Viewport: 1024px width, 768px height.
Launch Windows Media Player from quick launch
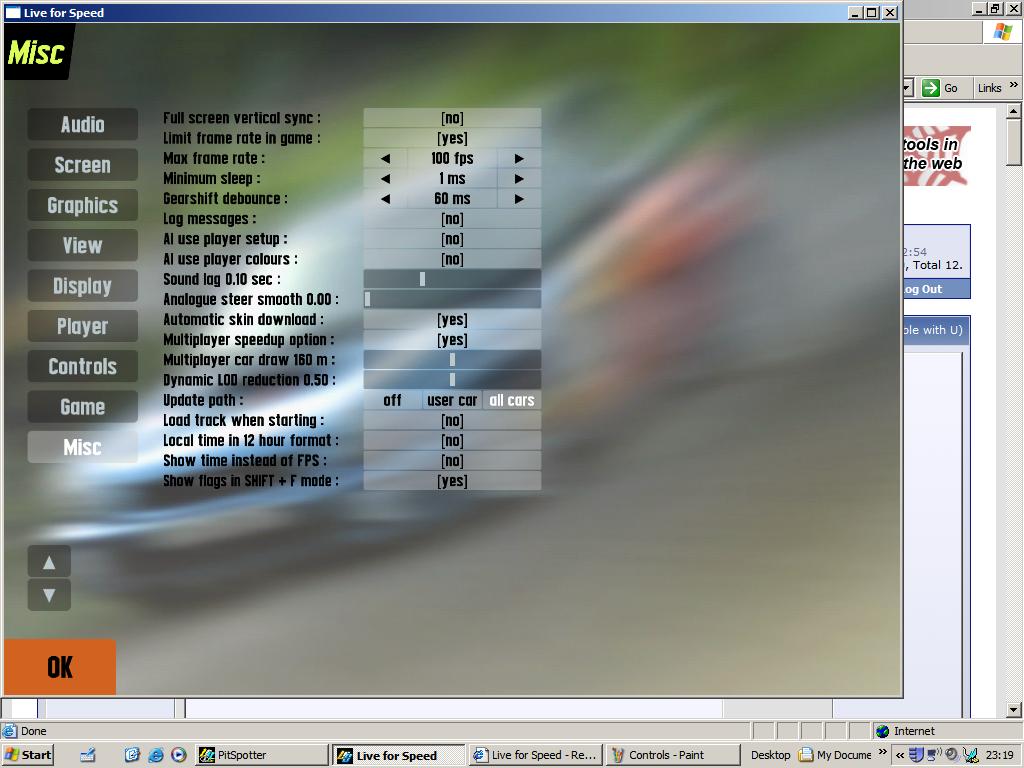tap(178, 755)
